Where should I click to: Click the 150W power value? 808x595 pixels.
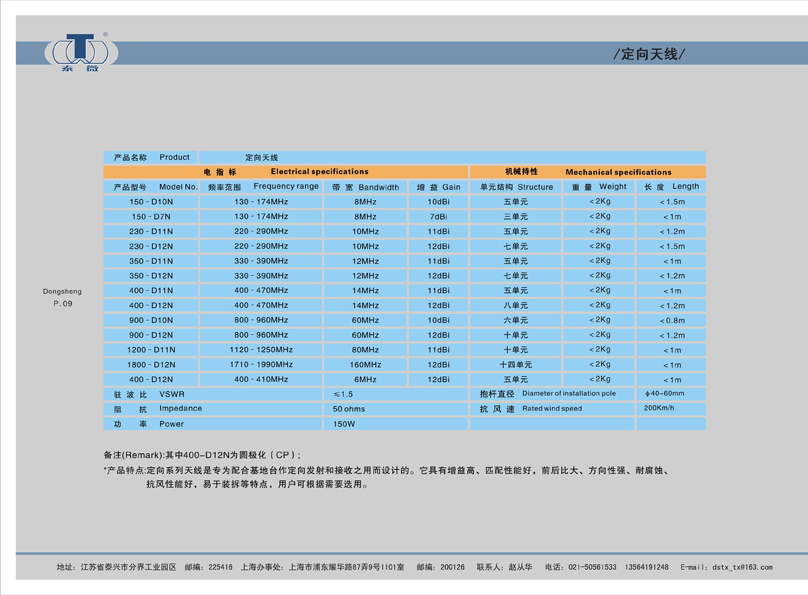tap(344, 424)
